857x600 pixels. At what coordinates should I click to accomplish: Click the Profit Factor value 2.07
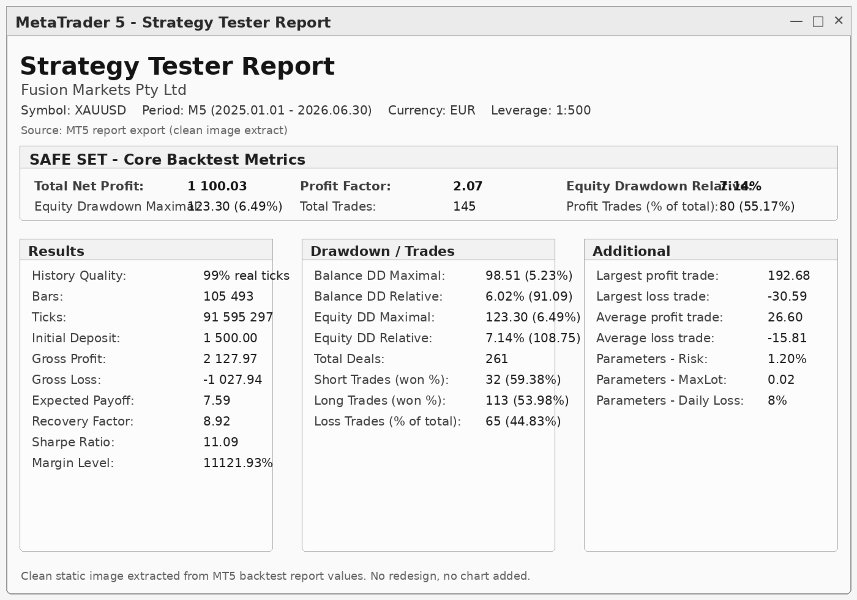(468, 186)
